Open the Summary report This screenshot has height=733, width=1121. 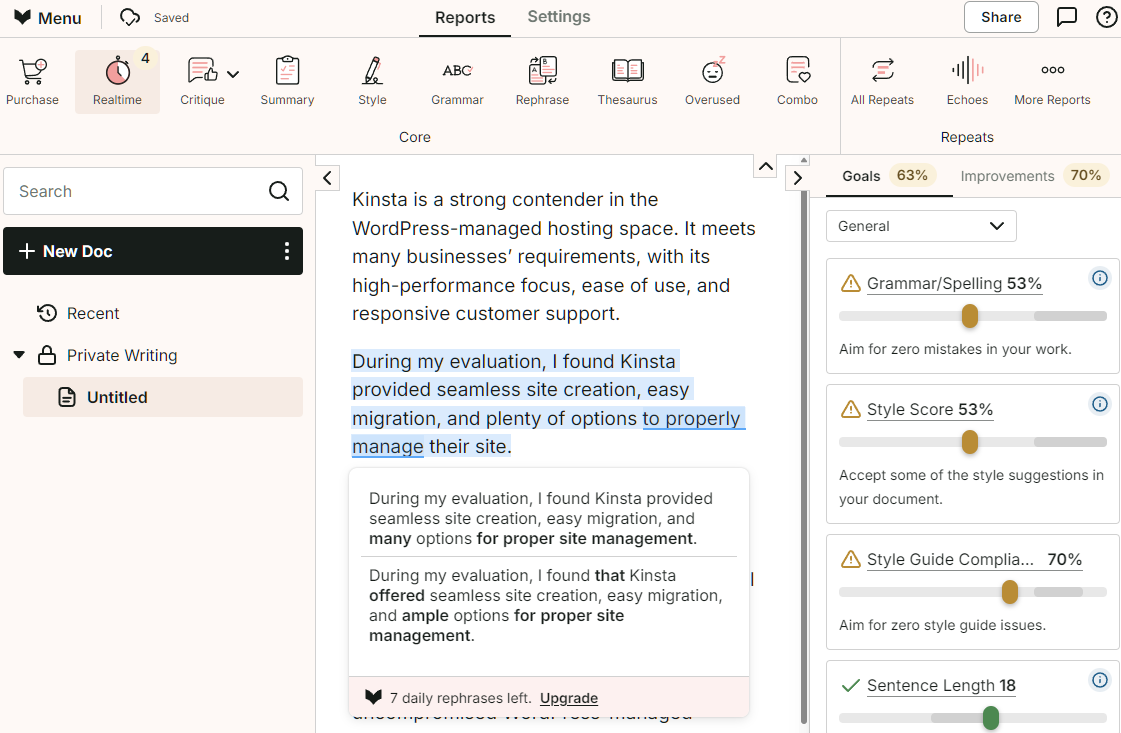(287, 82)
